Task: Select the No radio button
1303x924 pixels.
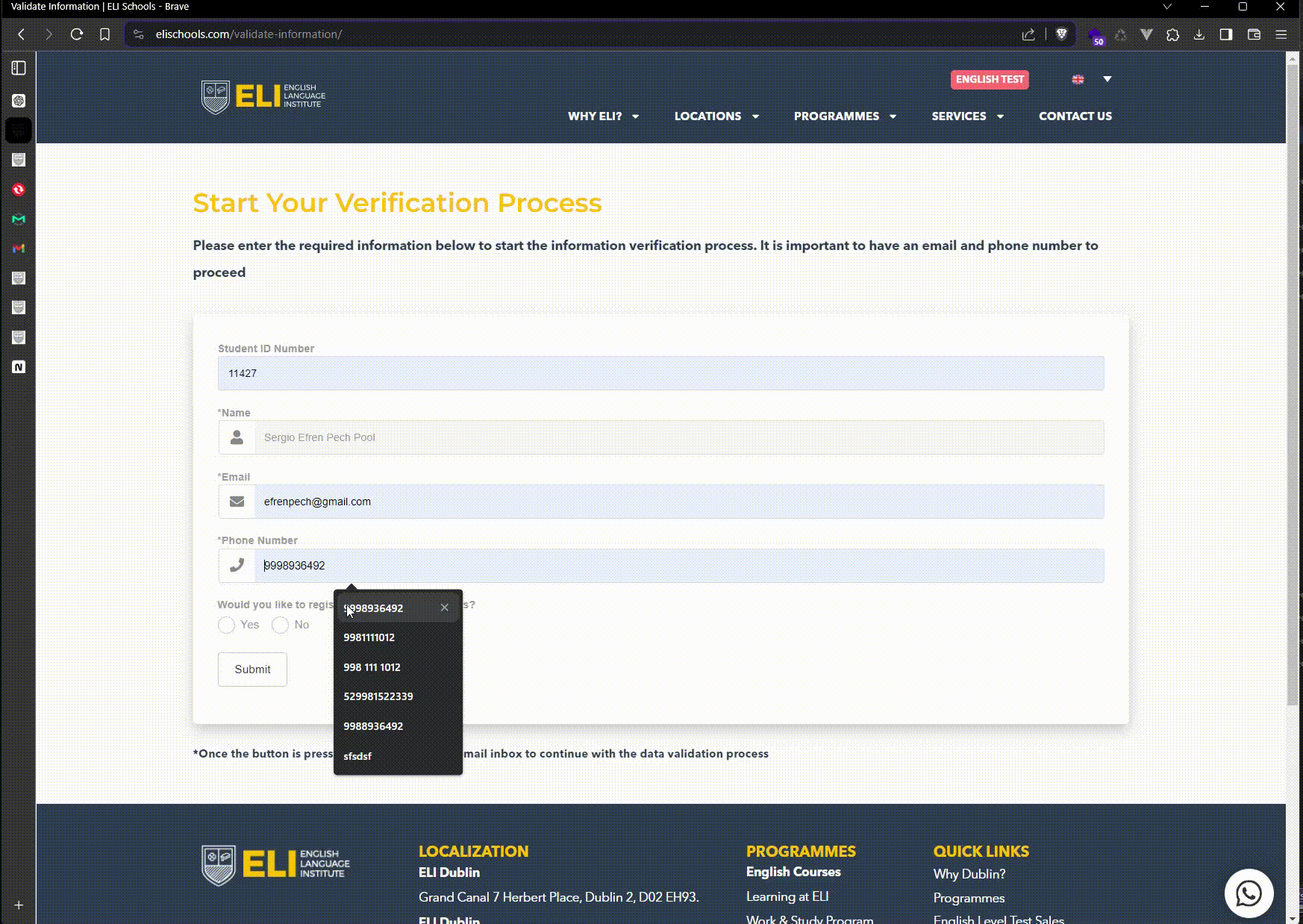Action: click(280, 625)
